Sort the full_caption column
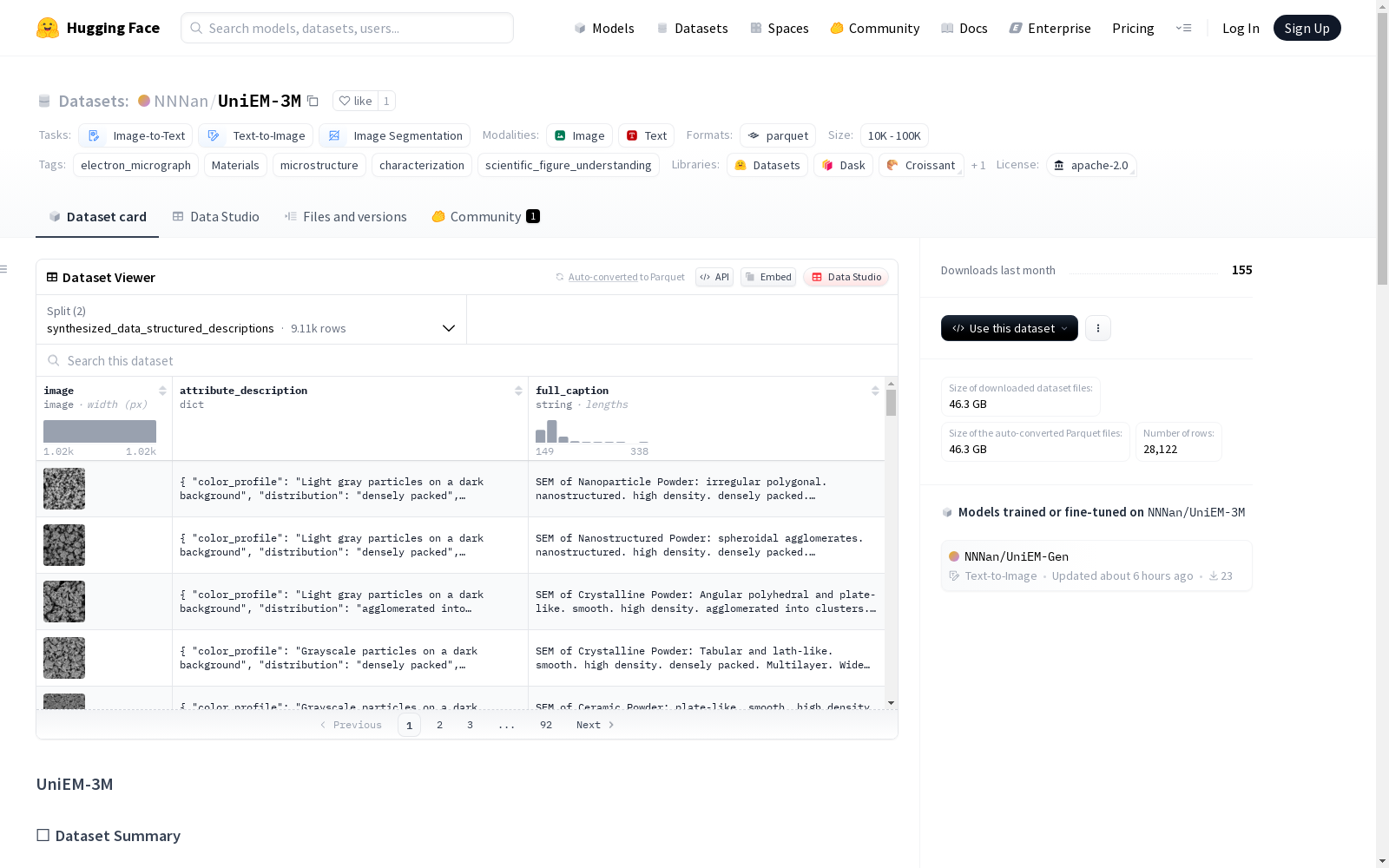 click(875, 391)
